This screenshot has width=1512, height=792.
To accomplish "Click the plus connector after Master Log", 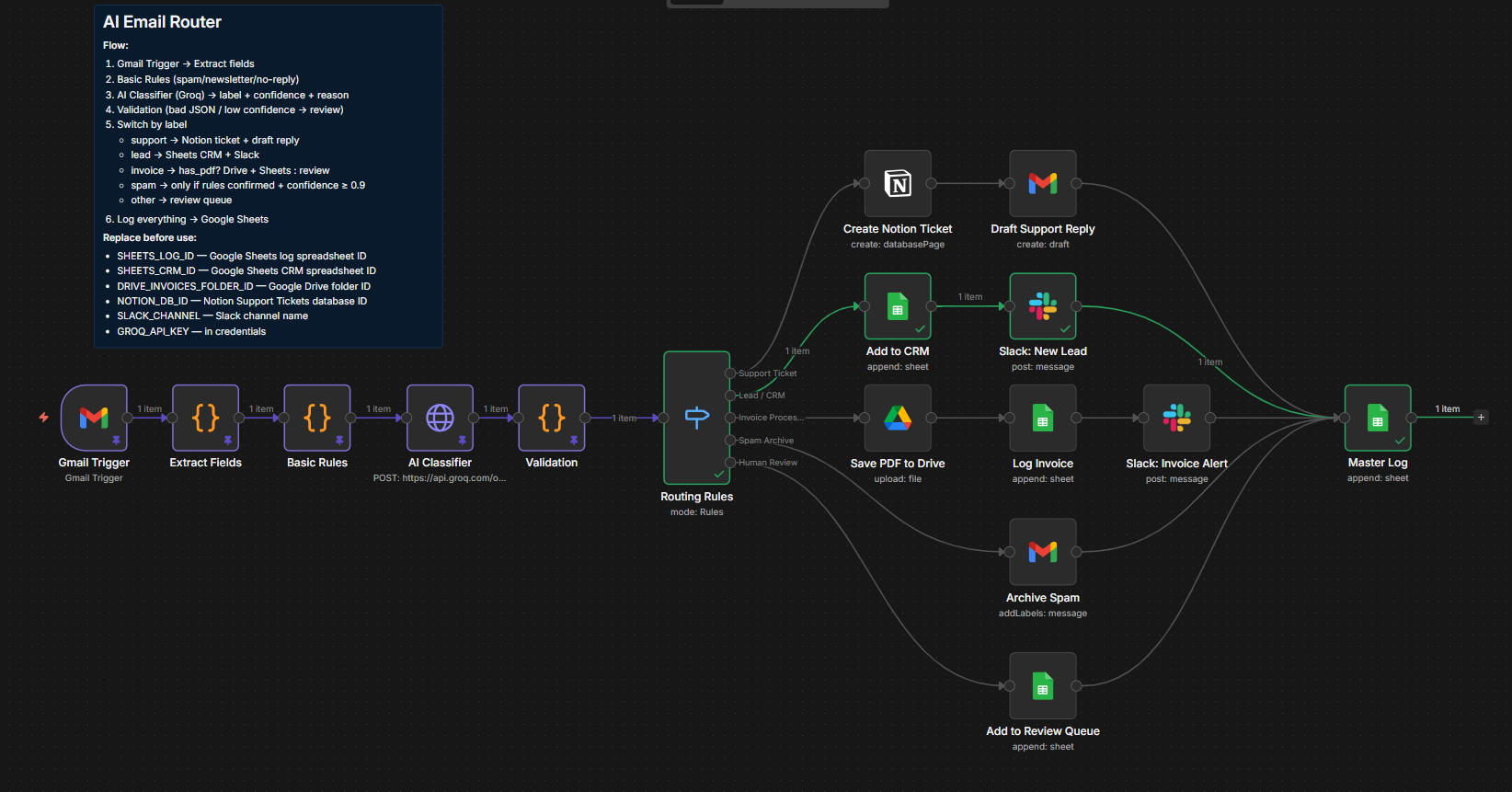I will coord(1481,418).
